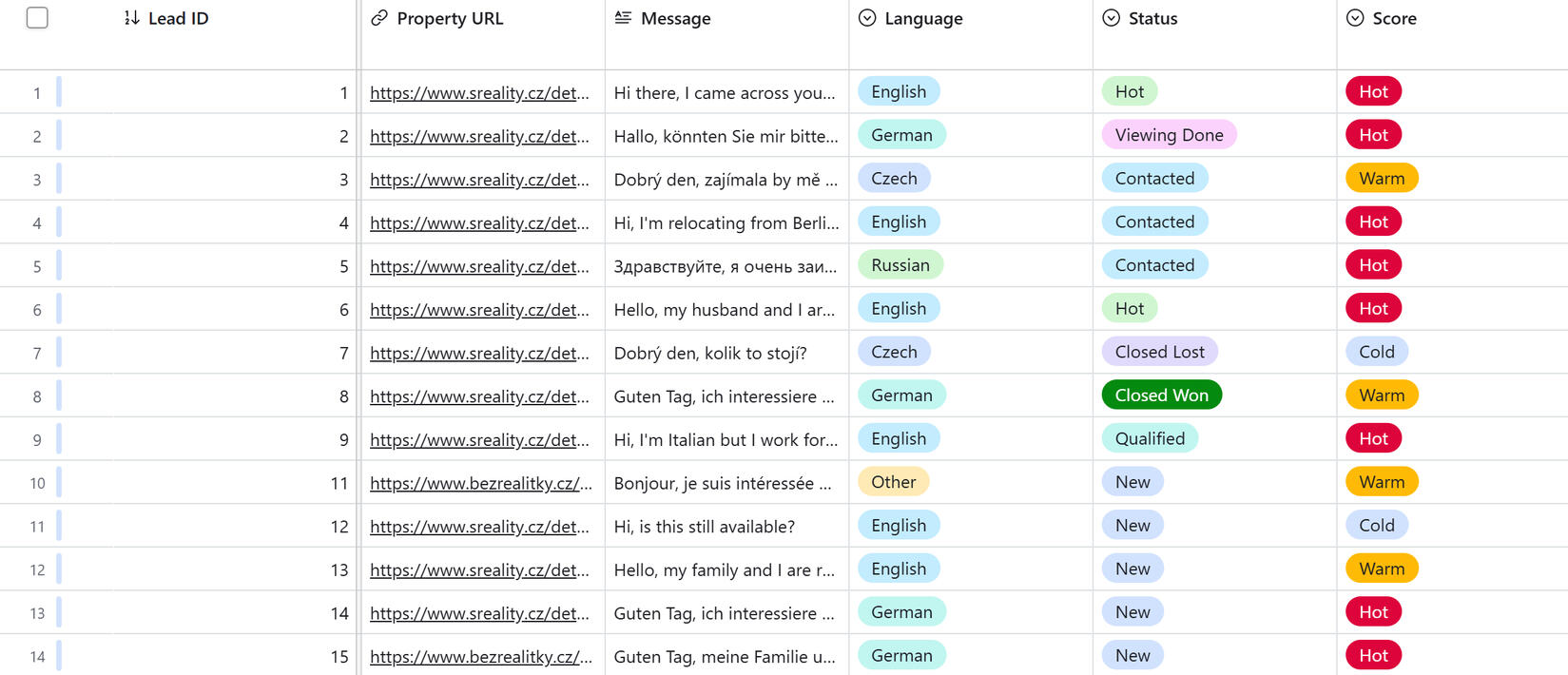Select row number 1
Viewport: 1568px width, 675px height.
click(x=37, y=93)
